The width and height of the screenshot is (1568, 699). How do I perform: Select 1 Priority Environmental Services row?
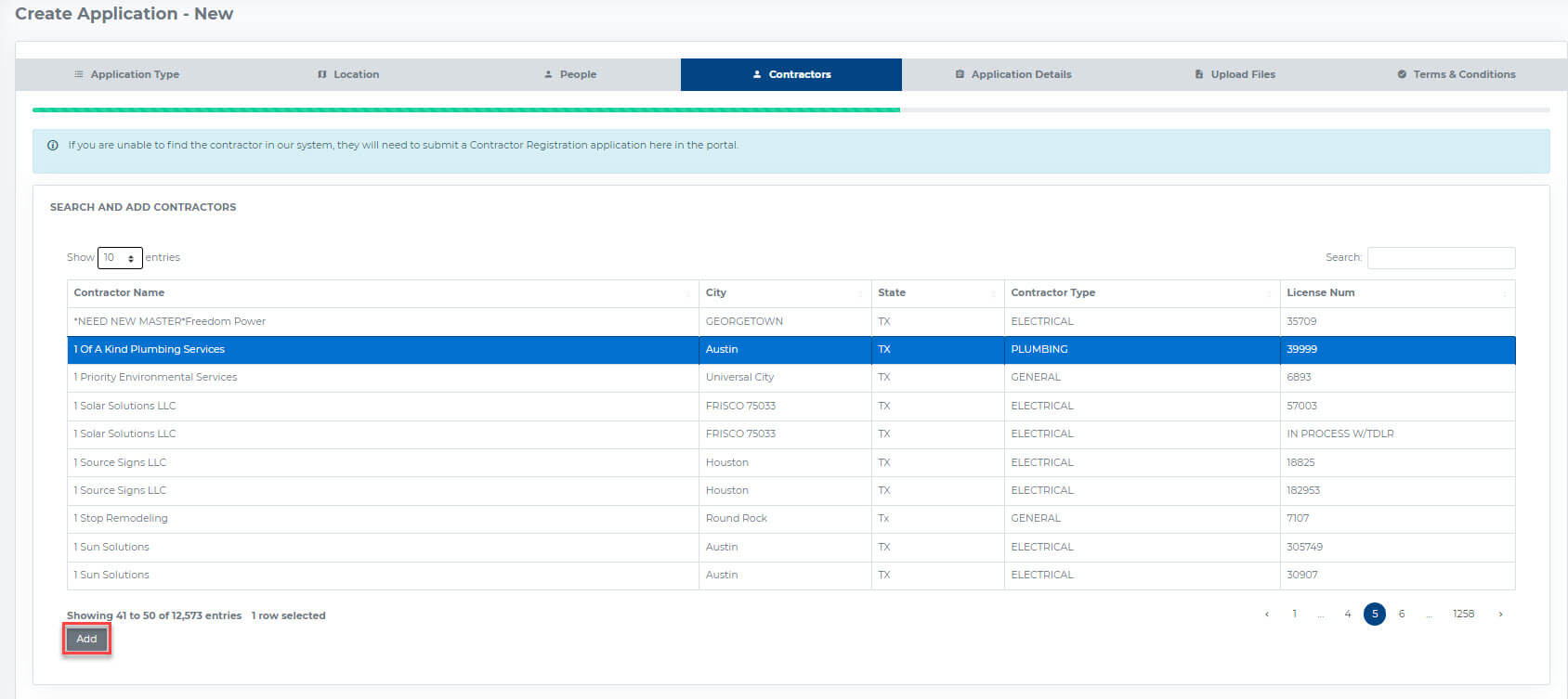pyautogui.click(x=791, y=378)
